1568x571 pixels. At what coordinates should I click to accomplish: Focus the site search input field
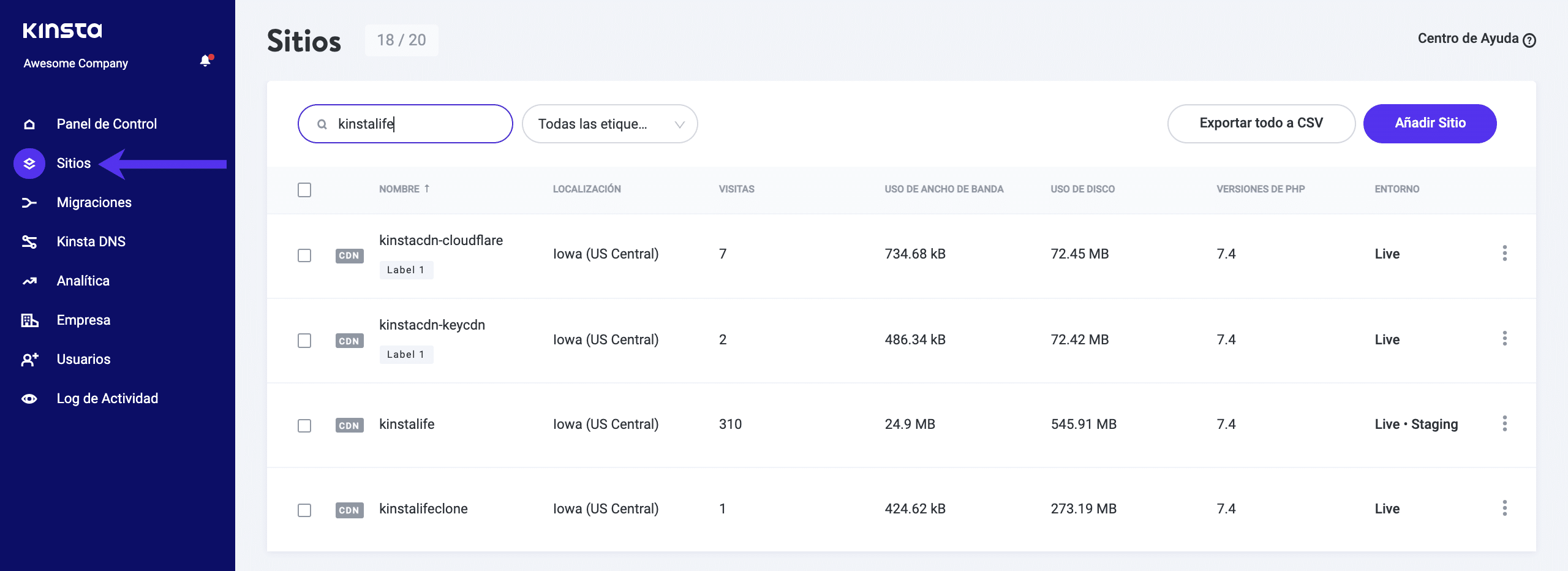(x=417, y=124)
